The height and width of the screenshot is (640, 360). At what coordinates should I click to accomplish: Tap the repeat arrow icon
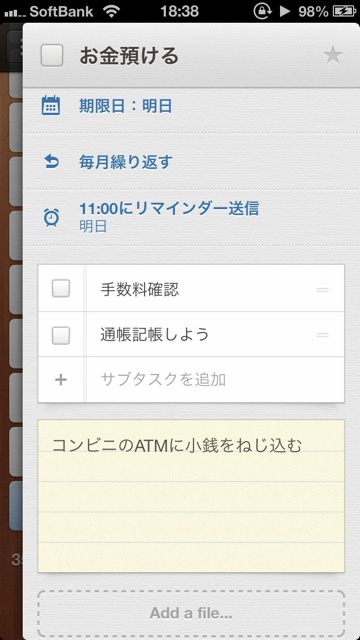(x=51, y=162)
